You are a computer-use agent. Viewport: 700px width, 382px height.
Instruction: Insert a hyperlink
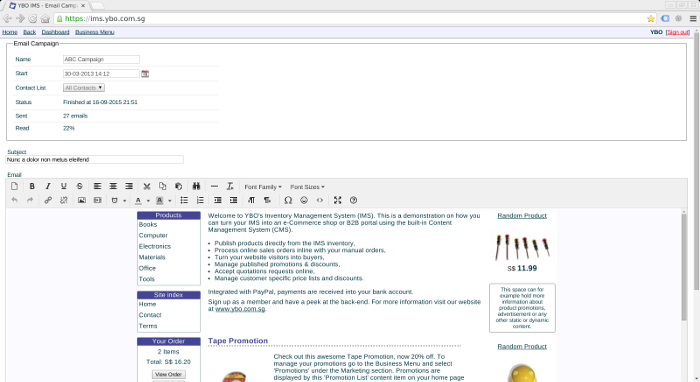click(48, 200)
